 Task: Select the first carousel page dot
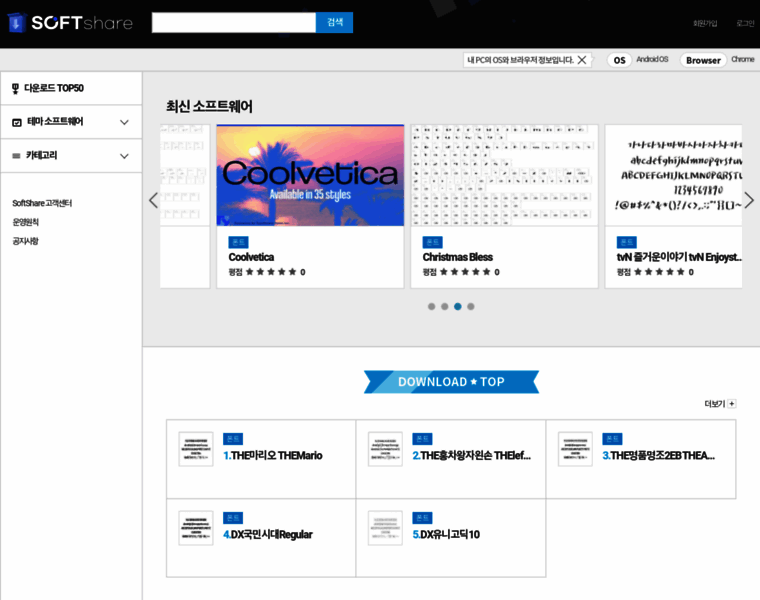[x=431, y=306]
